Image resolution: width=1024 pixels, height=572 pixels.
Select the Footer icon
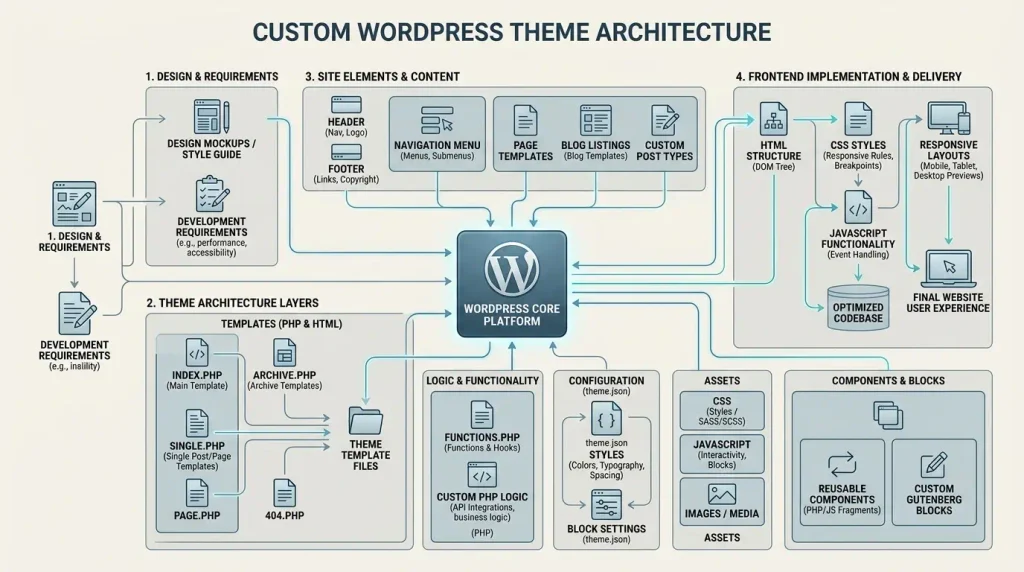346,152
